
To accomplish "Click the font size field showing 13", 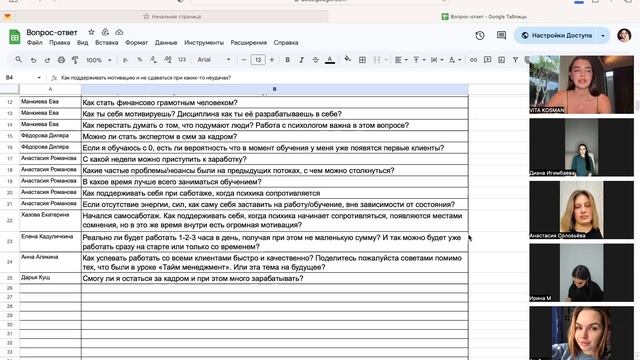I will [258, 60].
